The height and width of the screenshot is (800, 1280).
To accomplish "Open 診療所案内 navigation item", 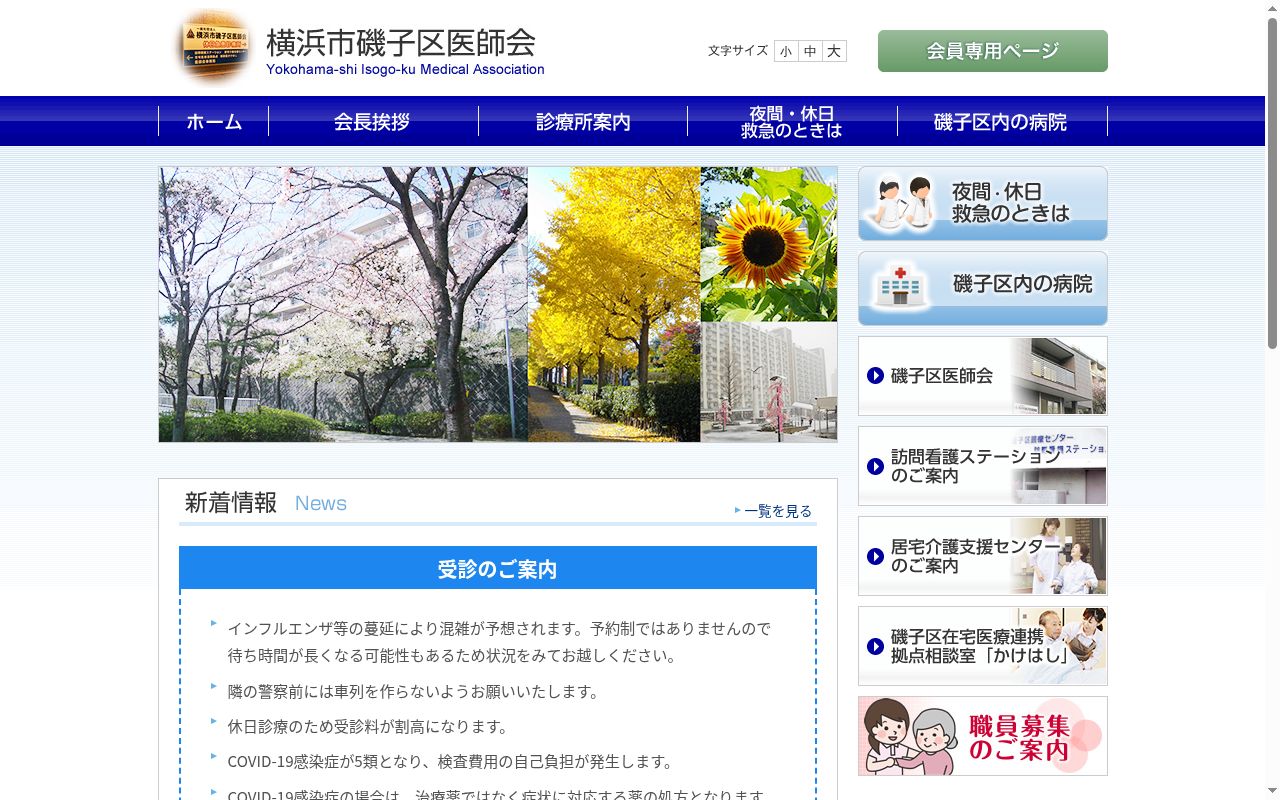I will coord(583,121).
